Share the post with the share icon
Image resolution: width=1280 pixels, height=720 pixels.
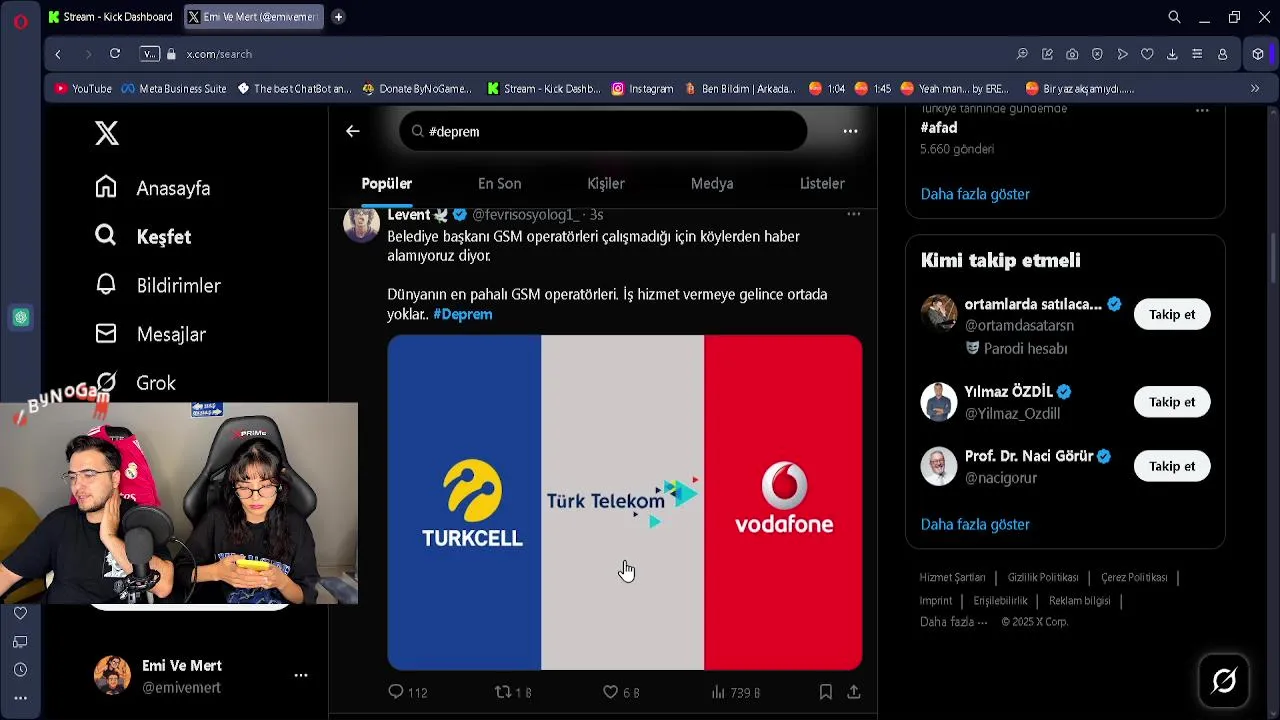[x=854, y=692]
